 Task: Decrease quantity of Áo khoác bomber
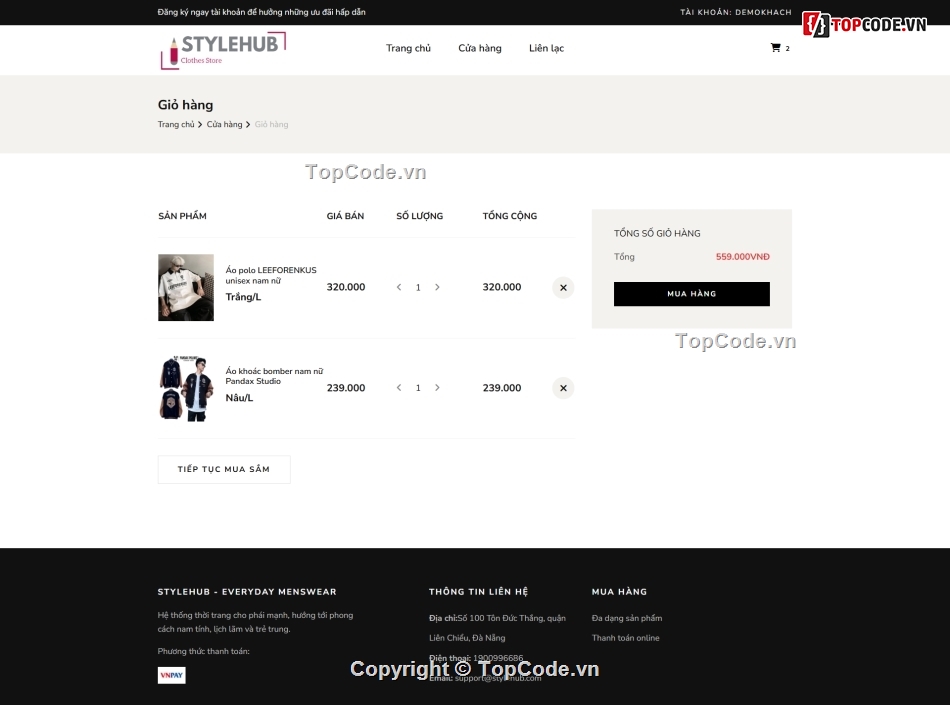399,387
